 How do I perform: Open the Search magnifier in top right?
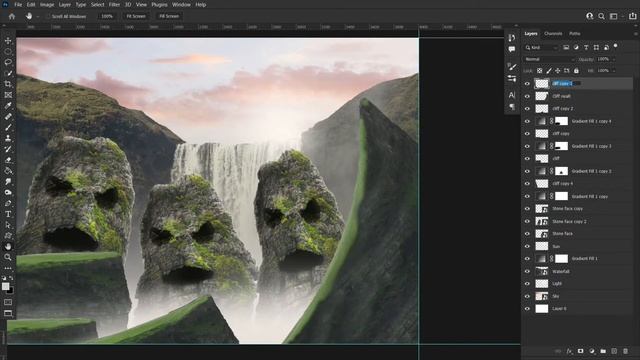click(x=601, y=16)
